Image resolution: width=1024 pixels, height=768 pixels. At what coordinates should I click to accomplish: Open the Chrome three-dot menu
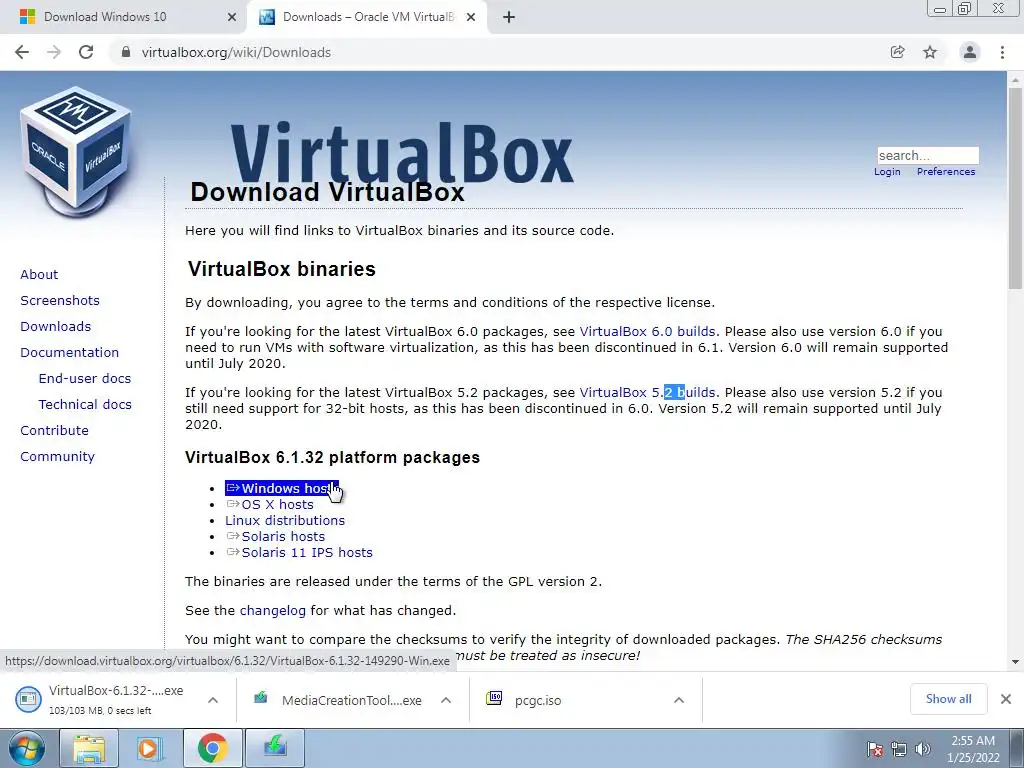(x=1002, y=52)
